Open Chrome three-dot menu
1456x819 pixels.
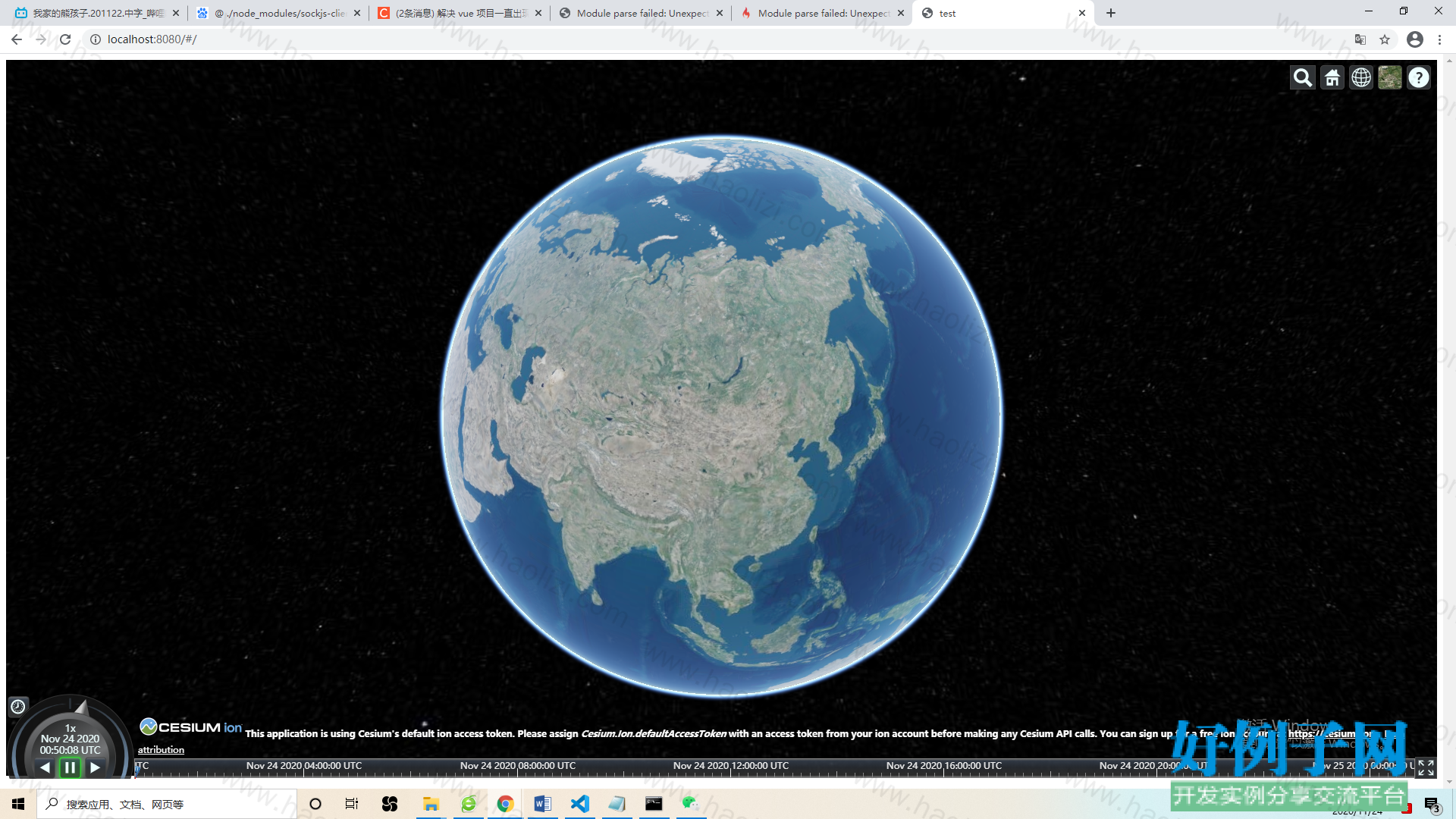(1439, 39)
